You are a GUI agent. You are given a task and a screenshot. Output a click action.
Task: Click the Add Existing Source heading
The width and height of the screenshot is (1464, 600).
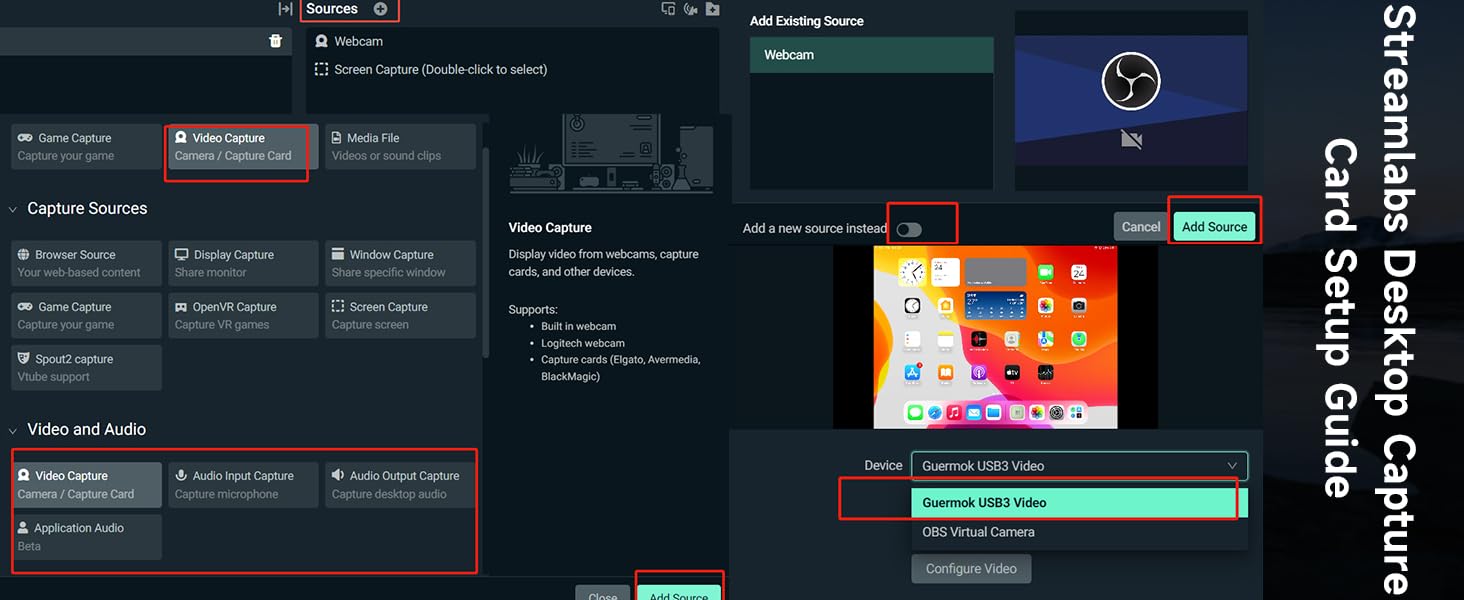(807, 21)
